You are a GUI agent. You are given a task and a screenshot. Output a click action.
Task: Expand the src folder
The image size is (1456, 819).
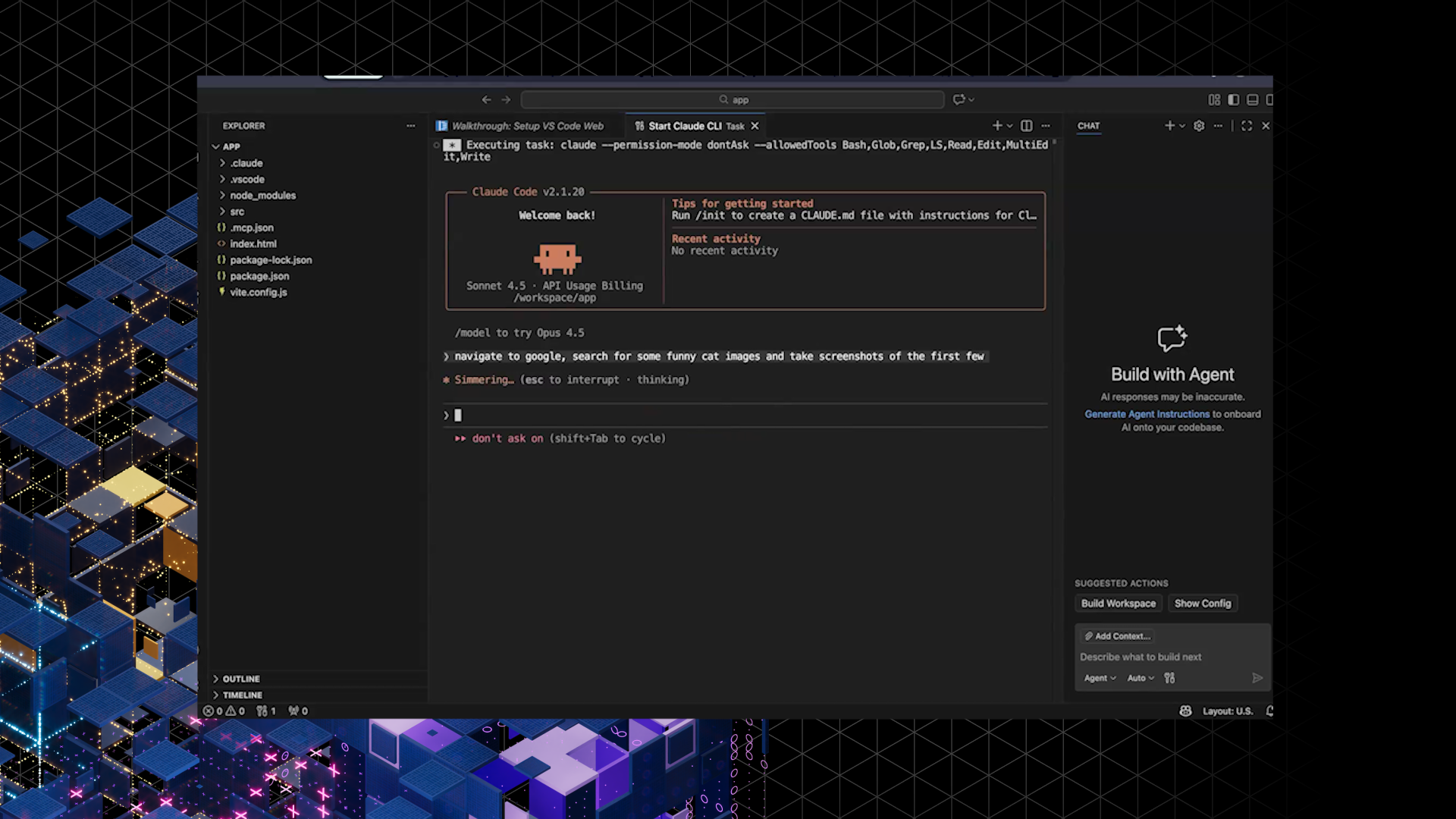(x=237, y=212)
